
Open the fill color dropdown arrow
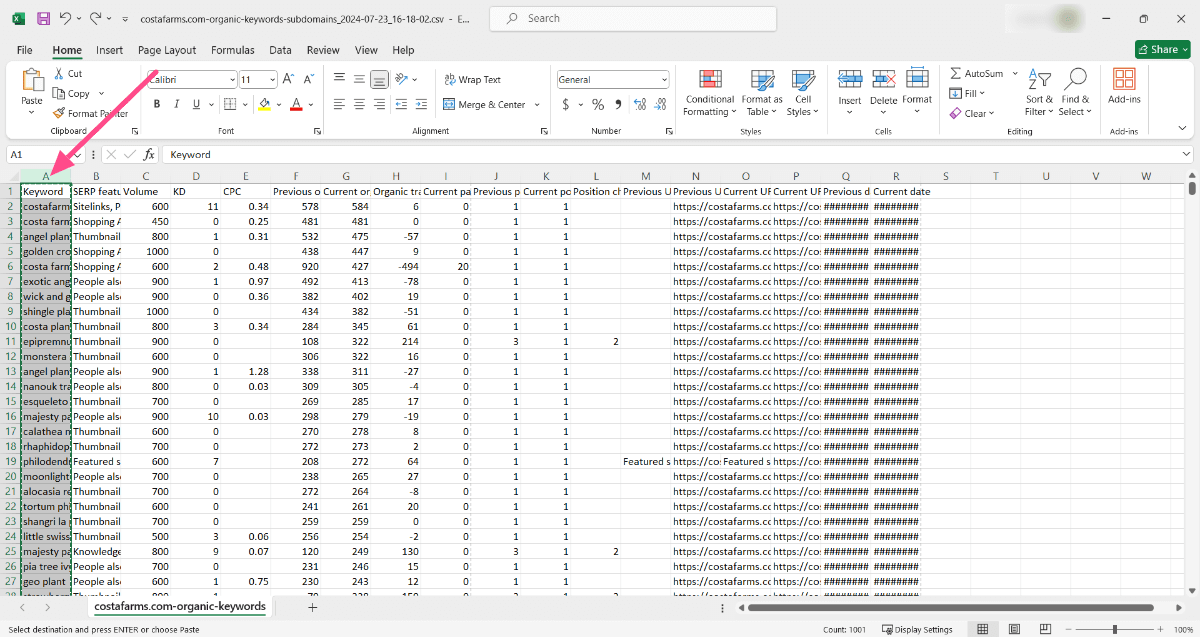tap(278, 104)
